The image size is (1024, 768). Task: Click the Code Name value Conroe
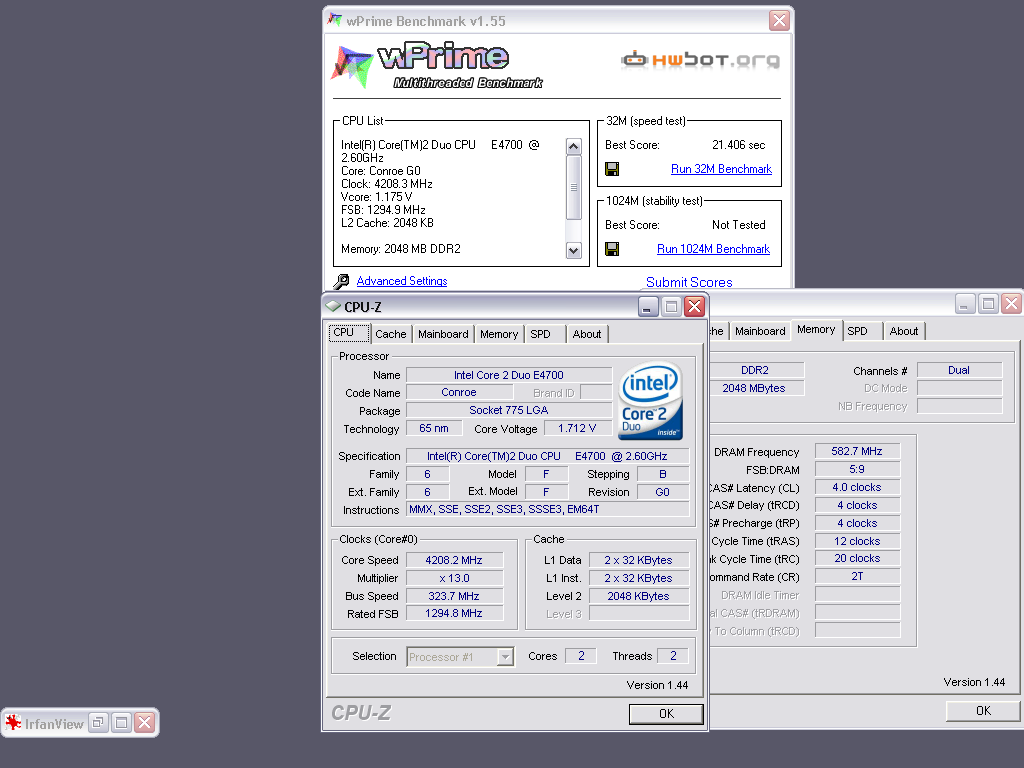tap(458, 392)
